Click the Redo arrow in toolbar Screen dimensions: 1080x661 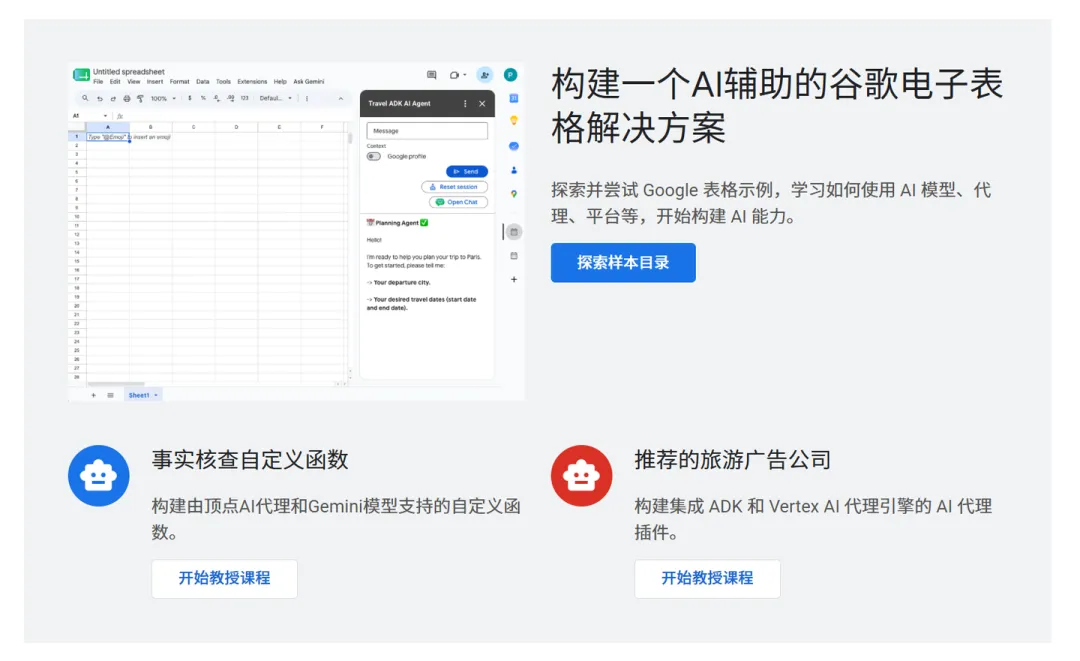click(x=113, y=98)
